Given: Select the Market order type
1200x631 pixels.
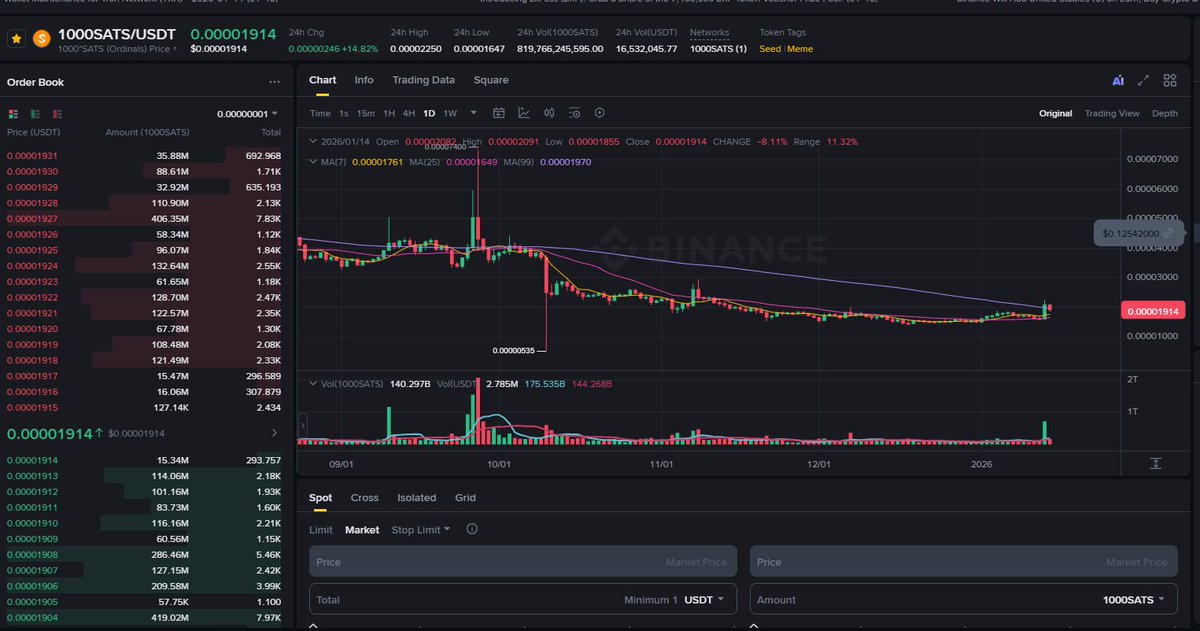Looking at the screenshot, I should coord(362,530).
